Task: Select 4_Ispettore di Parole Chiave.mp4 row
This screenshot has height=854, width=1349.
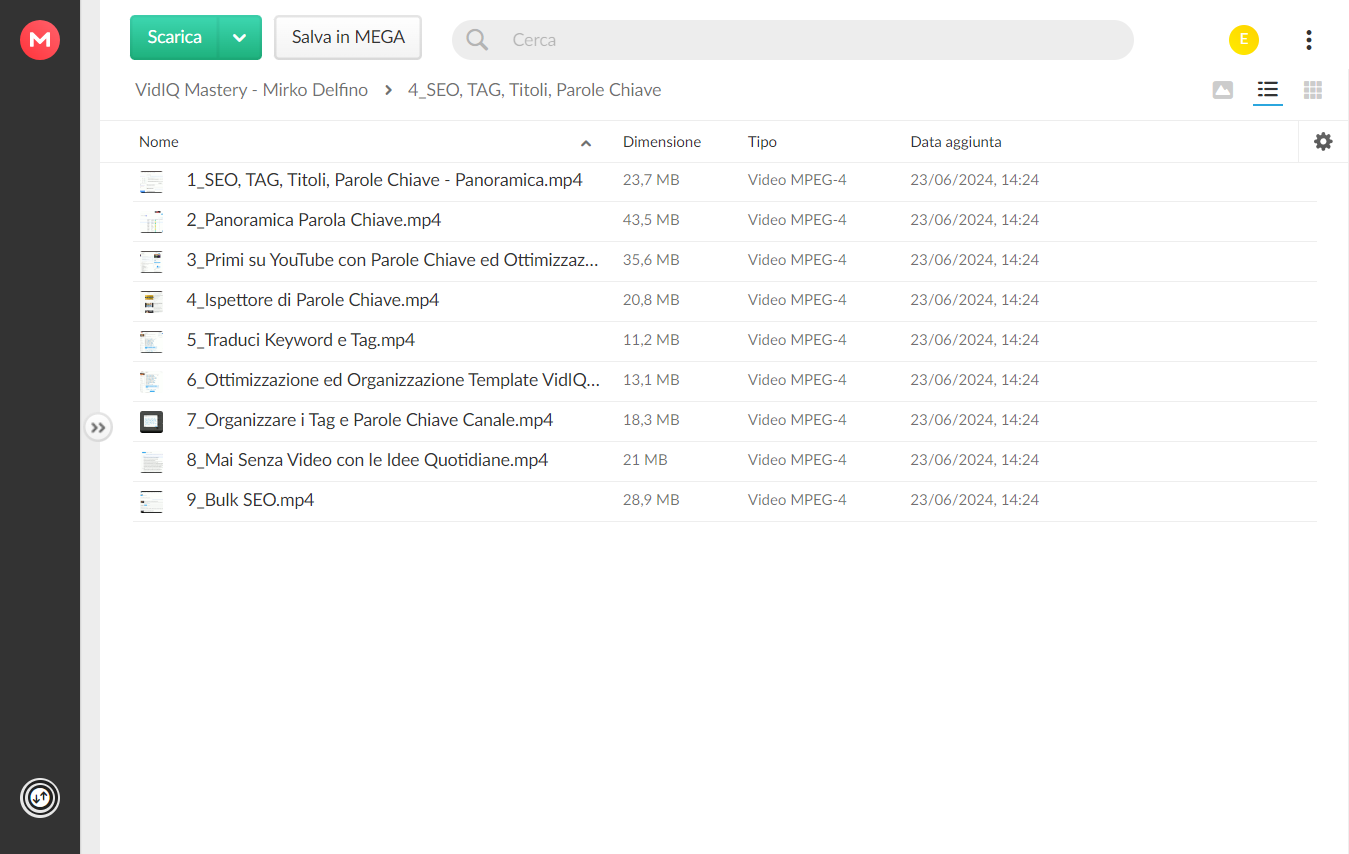Action: click(x=724, y=301)
